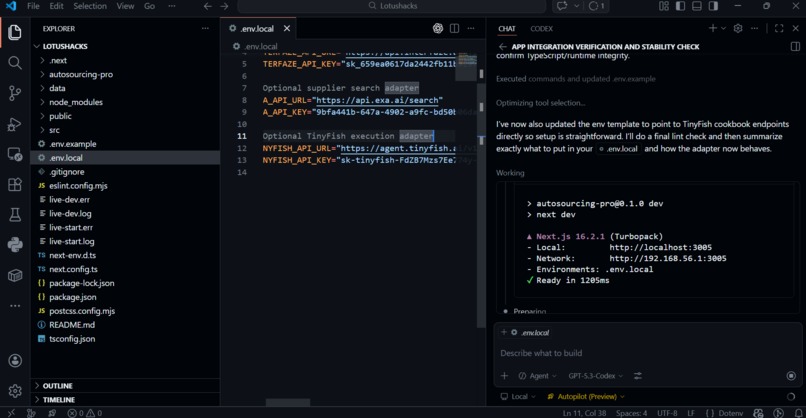The width and height of the screenshot is (806, 418).
Task: Open the new chat dropdown arrow
Action: 723,29
